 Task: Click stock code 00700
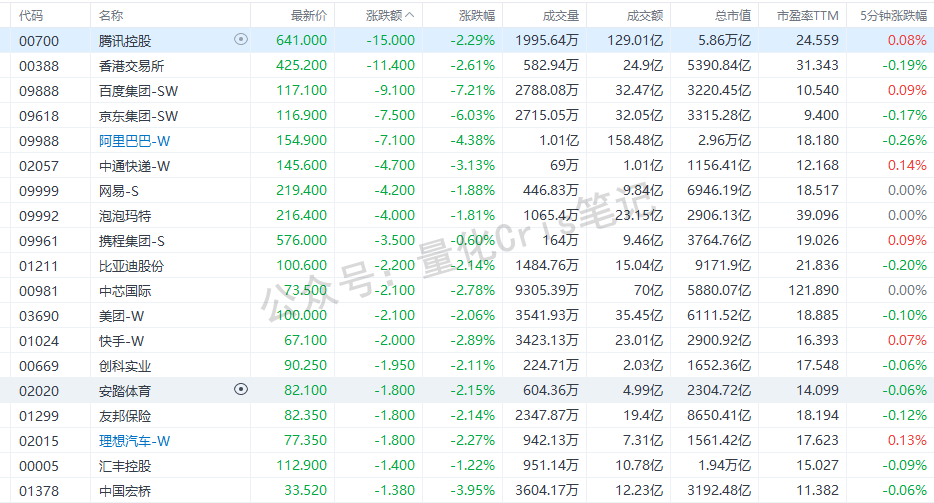click(x=39, y=41)
